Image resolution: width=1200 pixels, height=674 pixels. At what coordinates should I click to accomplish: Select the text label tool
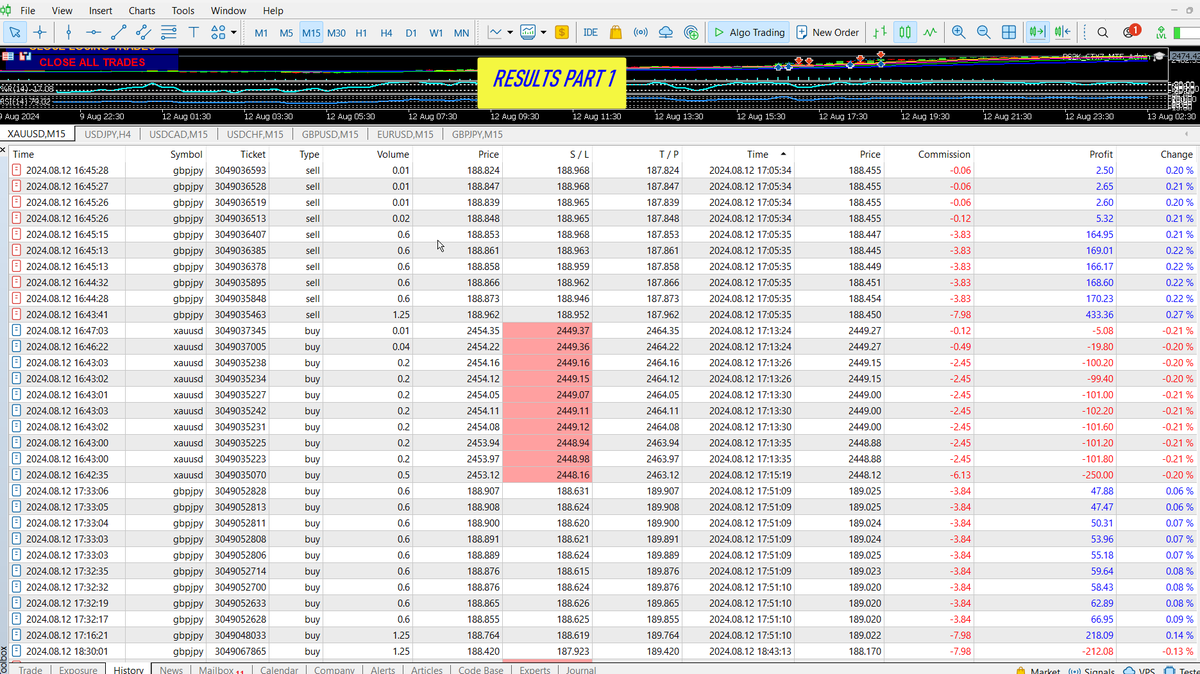click(194, 32)
